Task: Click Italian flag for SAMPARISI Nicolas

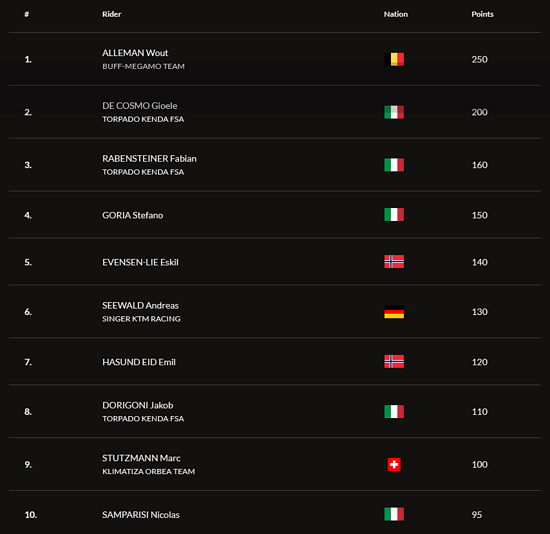Action: pos(394,514)
